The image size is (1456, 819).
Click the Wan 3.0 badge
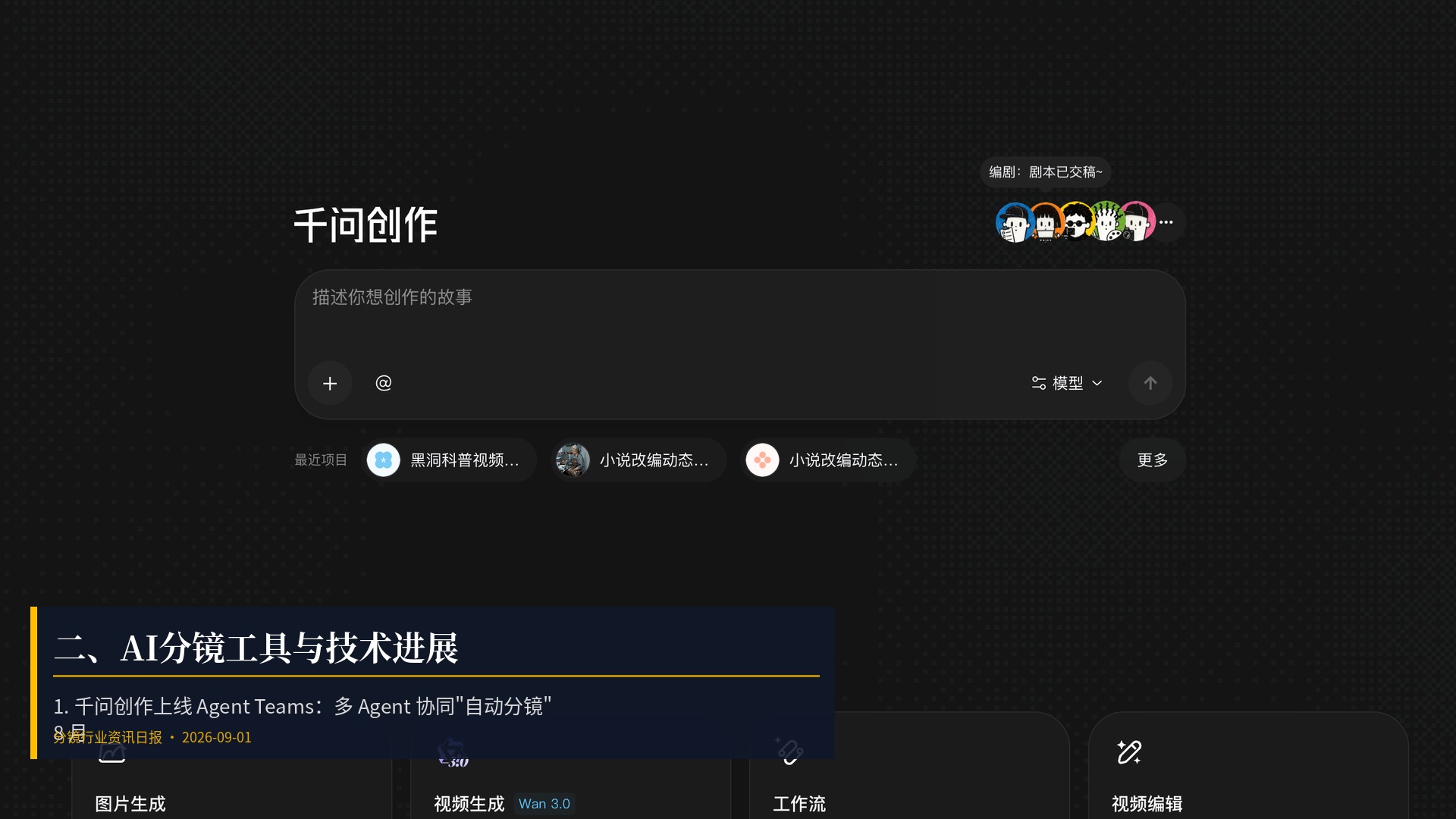544,804
